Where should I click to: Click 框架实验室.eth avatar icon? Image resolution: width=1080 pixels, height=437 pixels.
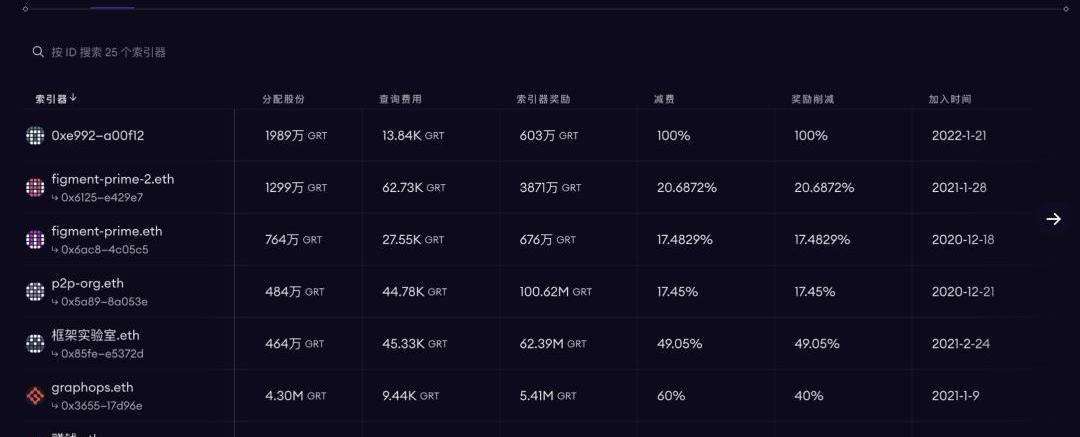[36, 343]
